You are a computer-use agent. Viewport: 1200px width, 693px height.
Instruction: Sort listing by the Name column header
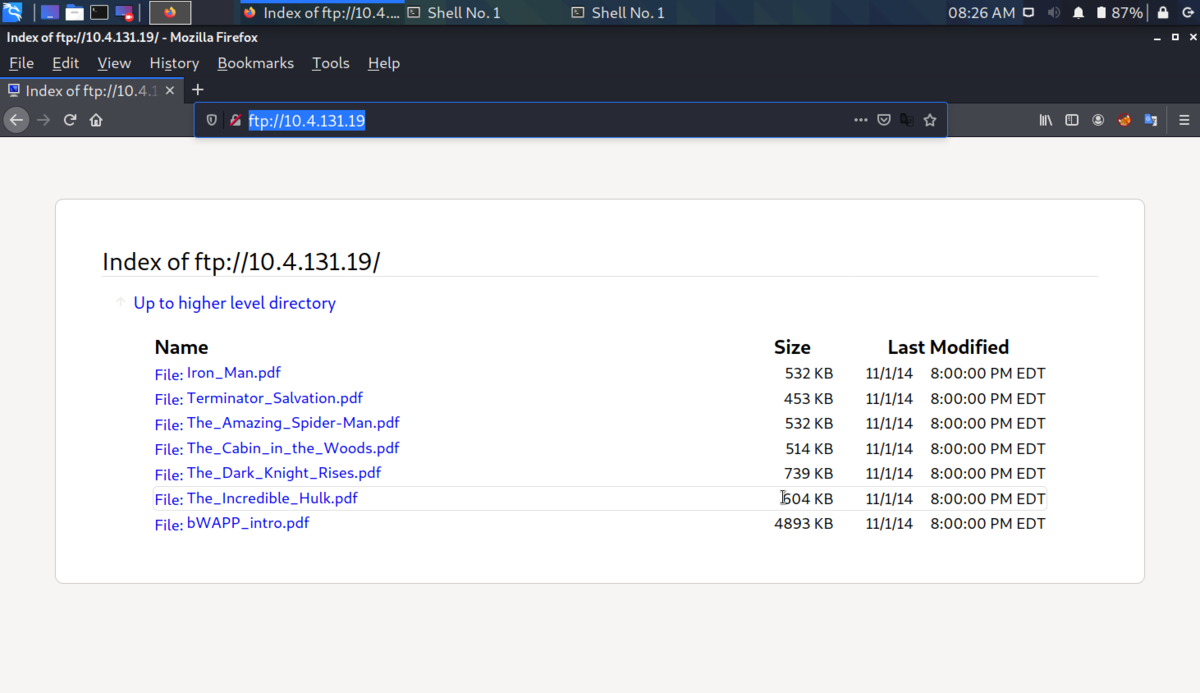pyautogui.click(x=181, y=347)
